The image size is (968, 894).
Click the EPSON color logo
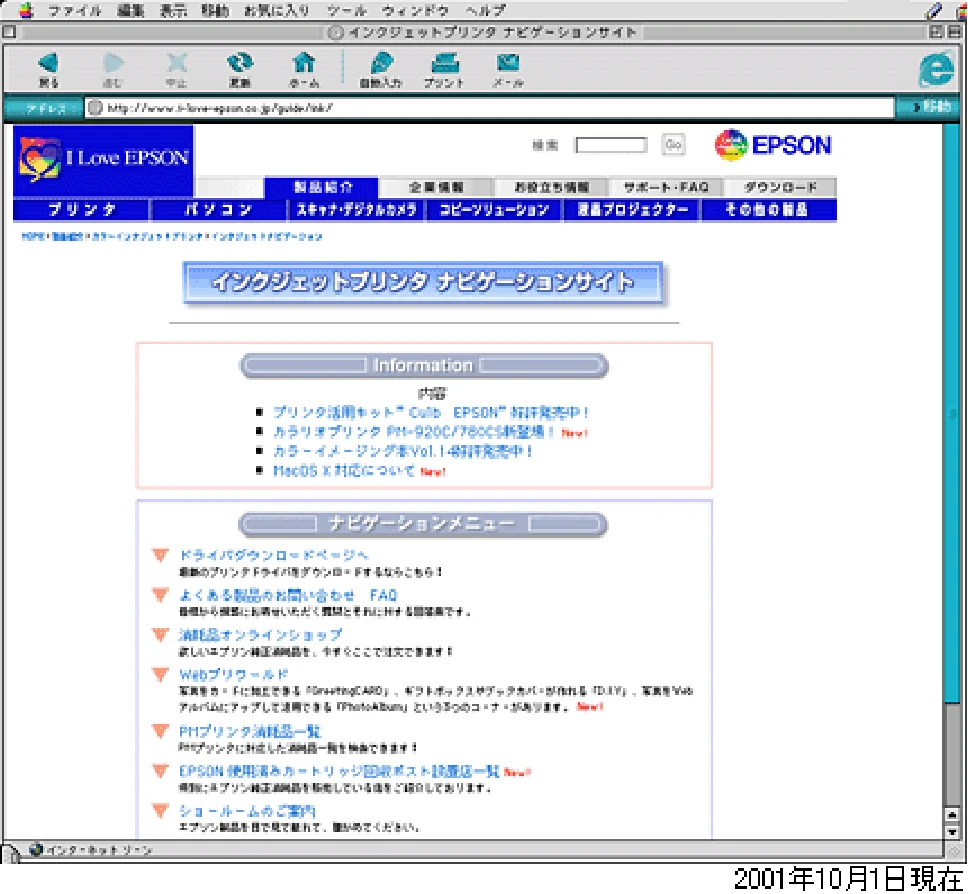(773, 145)
